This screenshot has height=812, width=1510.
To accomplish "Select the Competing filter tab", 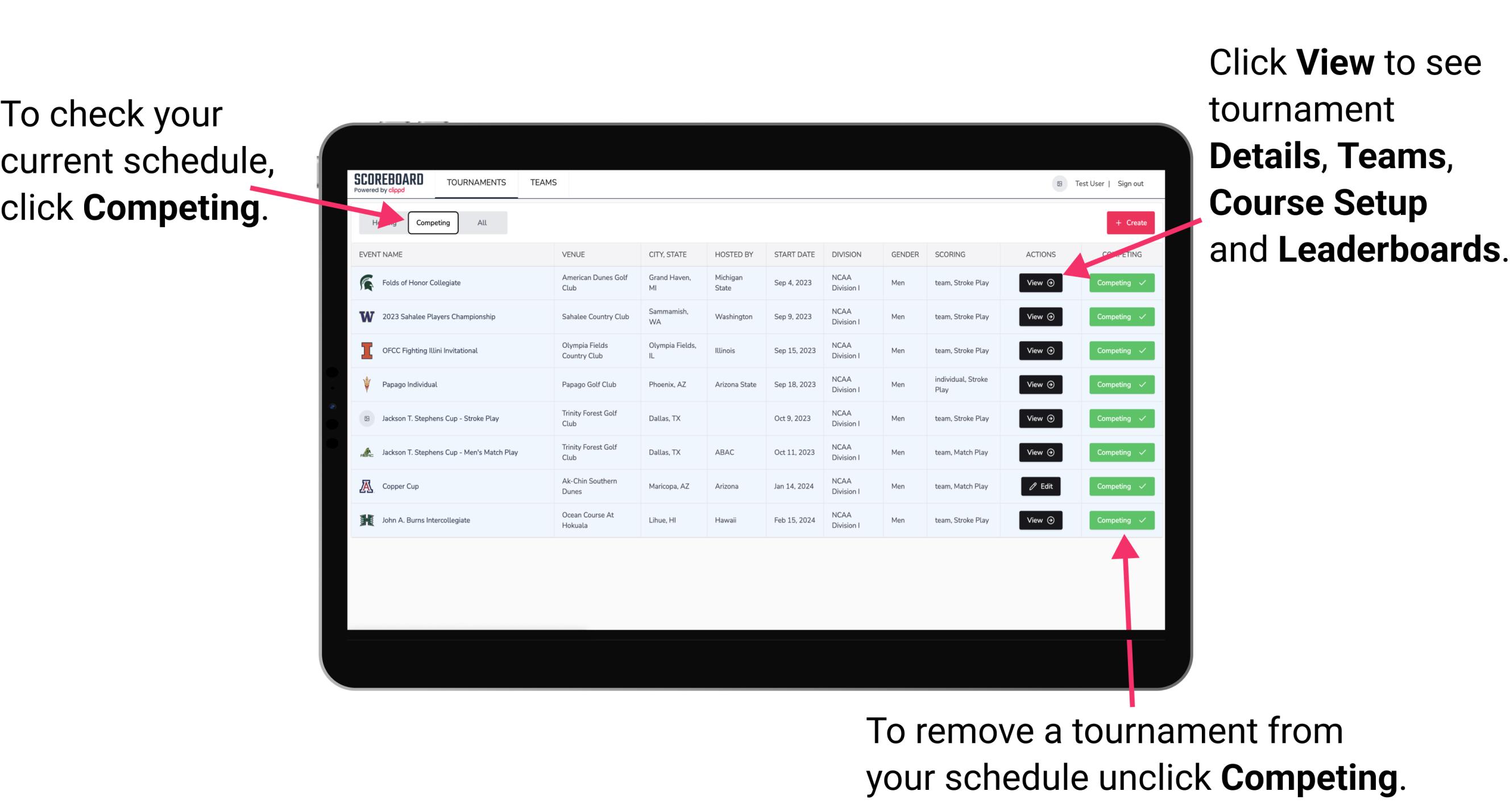I will click(x=432, y=222).
